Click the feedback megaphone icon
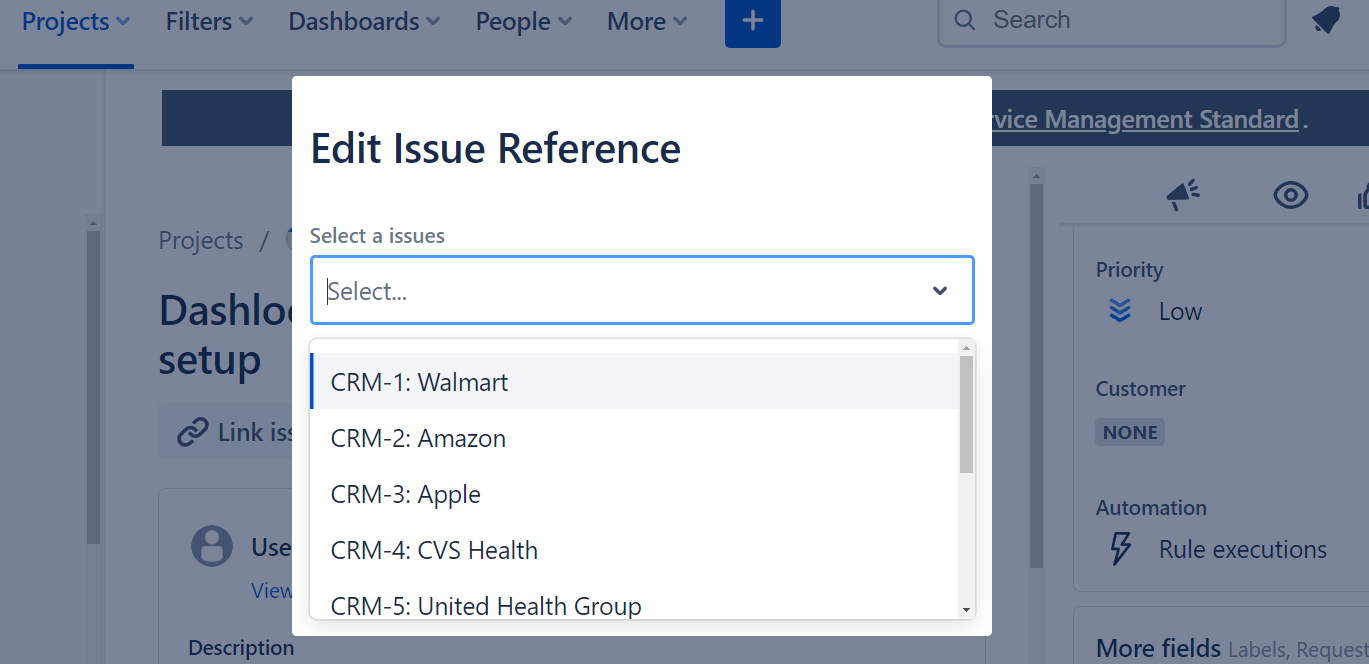1369x664 pixels. [x=1183, y=195]
